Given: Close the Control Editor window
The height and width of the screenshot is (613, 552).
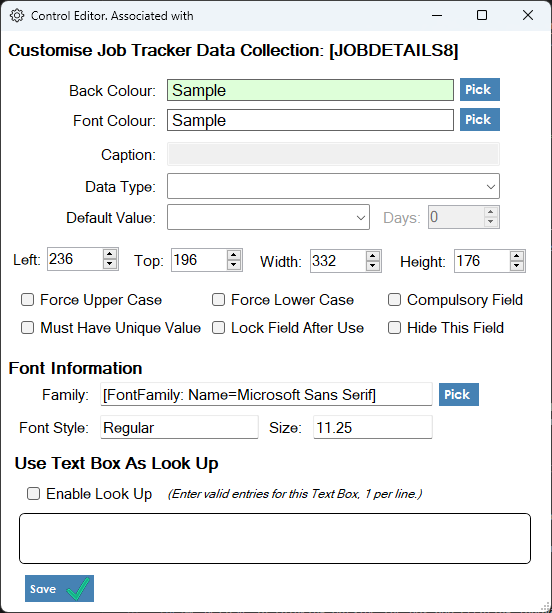Looking at the screenshot, I should [x=528, y=16].
